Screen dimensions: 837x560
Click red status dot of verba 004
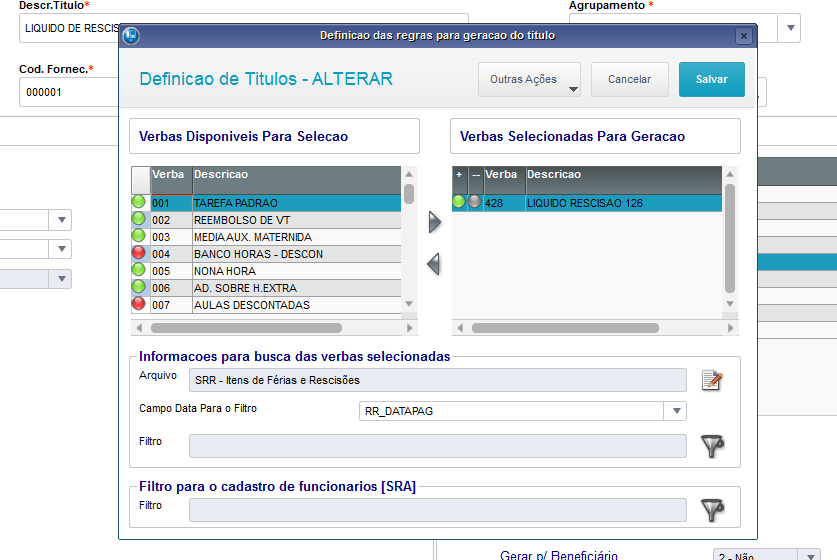(139, 253)
